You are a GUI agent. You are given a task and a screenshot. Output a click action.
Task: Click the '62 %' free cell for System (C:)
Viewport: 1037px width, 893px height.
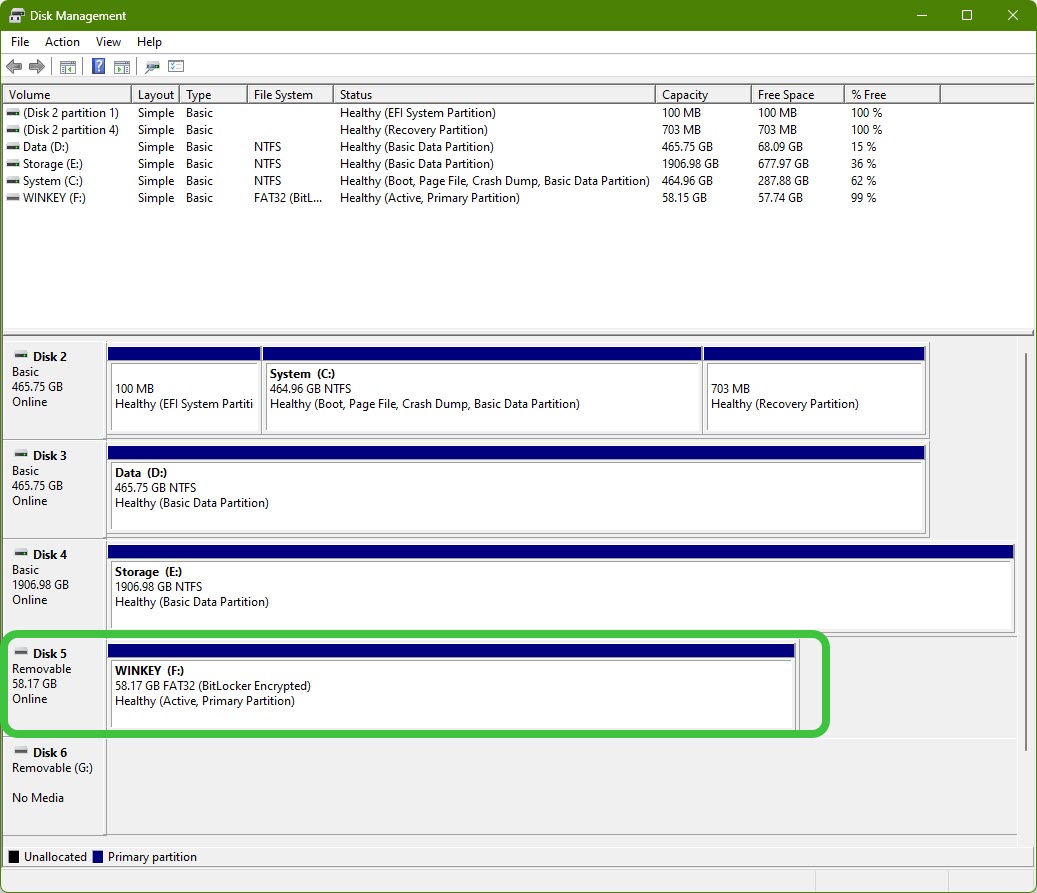(863, 181)
